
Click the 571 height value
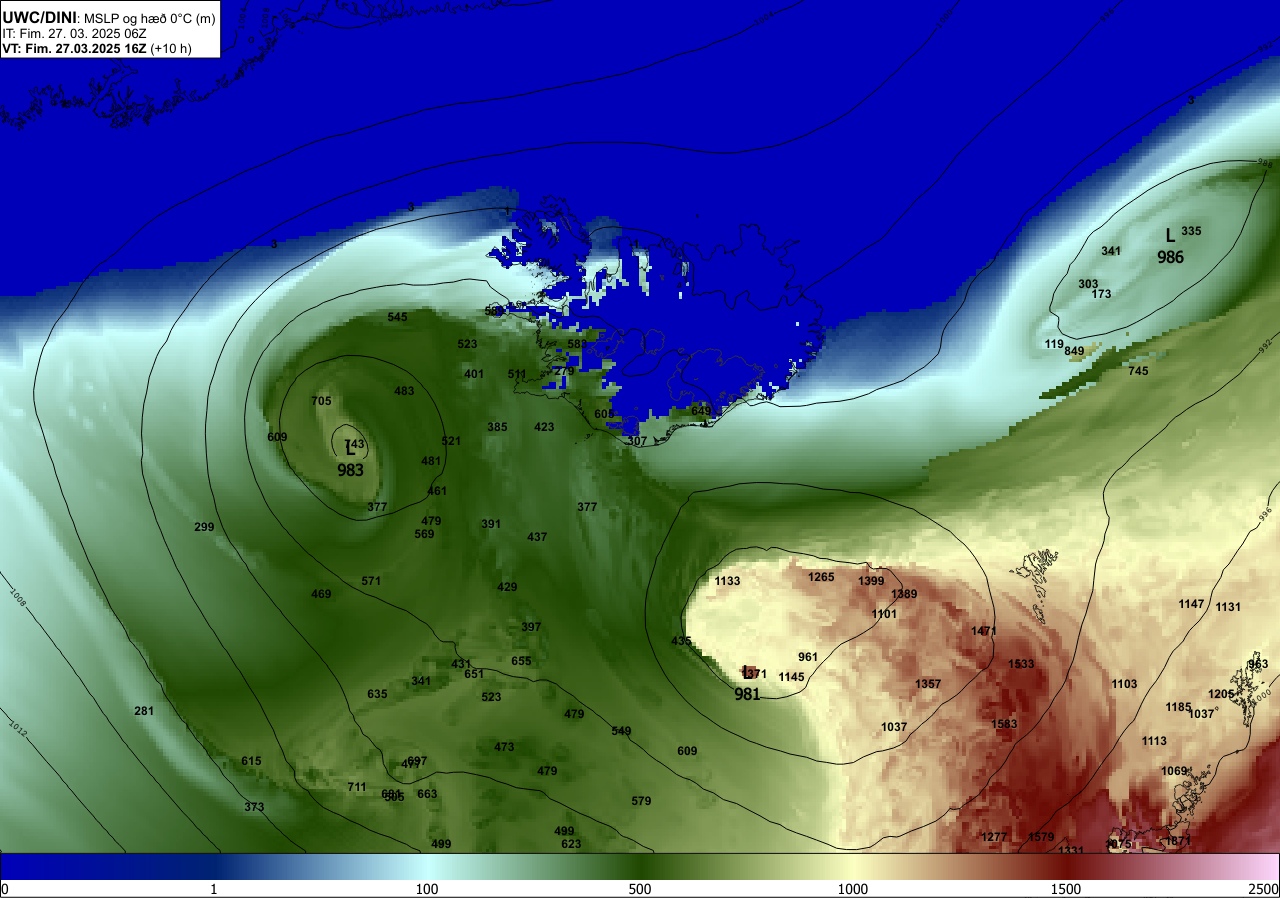click(371, 581)
